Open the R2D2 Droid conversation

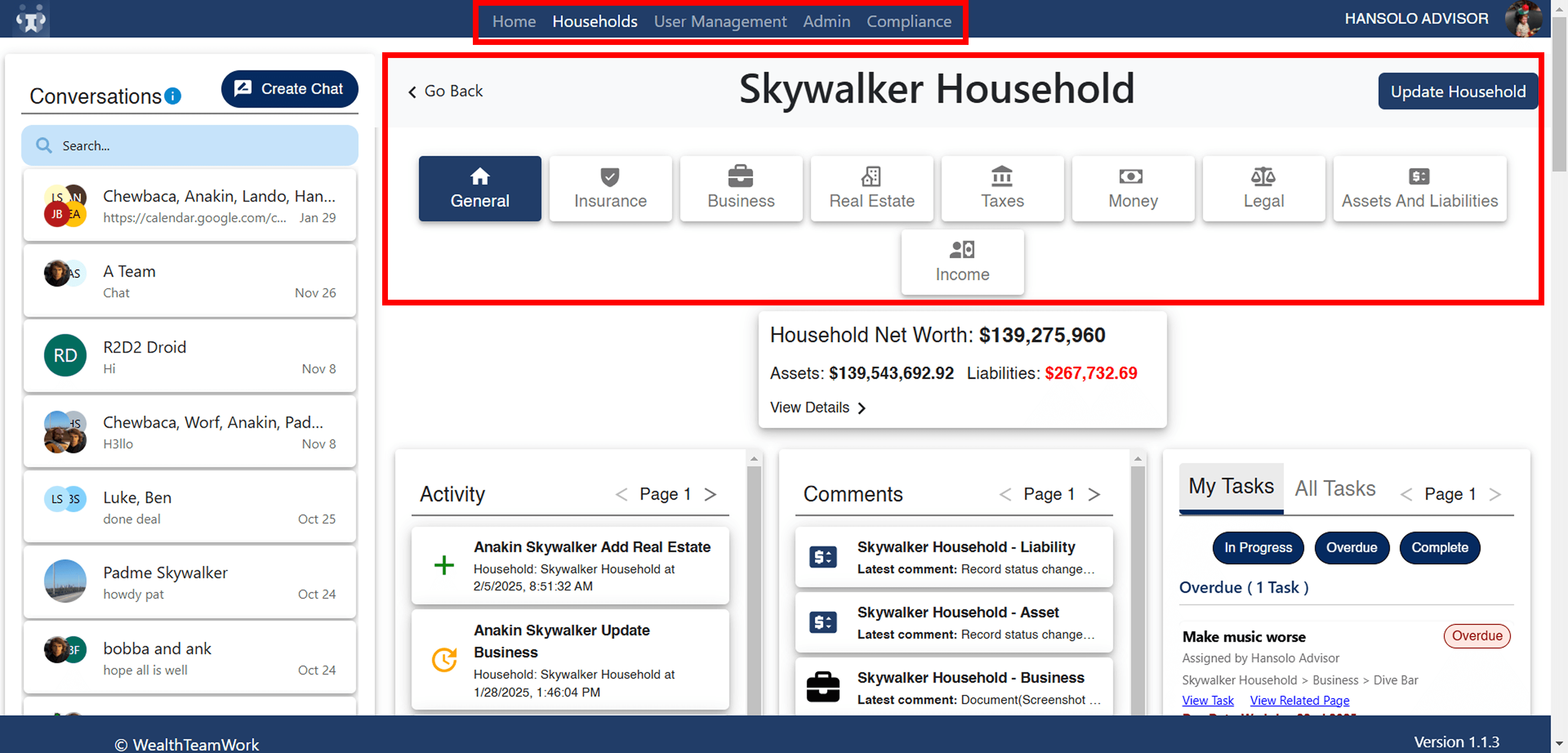(x=190, y=356)
